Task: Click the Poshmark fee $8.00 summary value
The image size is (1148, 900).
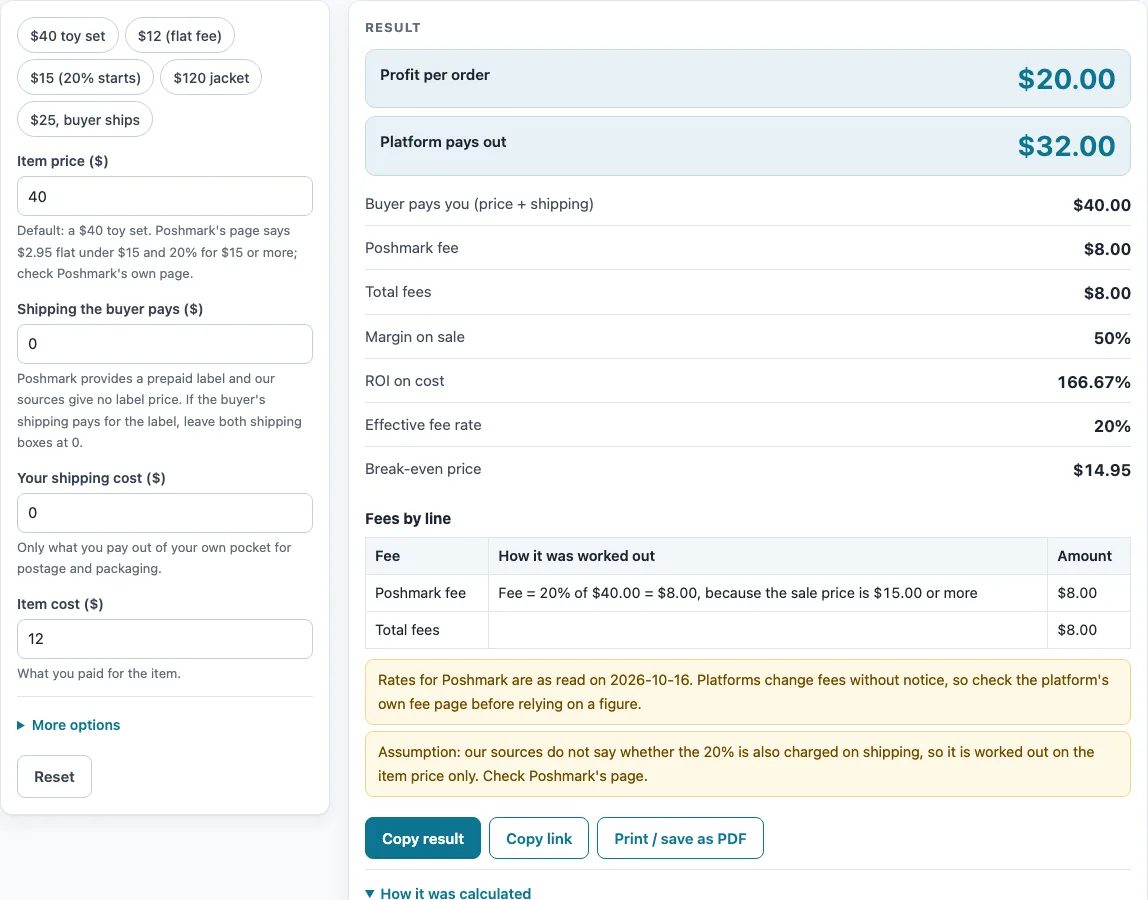Action: 1107,249
